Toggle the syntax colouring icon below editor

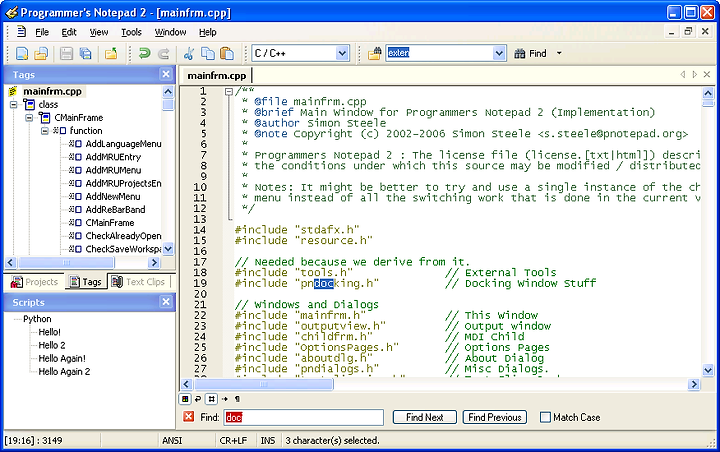[x=185, y=399]
